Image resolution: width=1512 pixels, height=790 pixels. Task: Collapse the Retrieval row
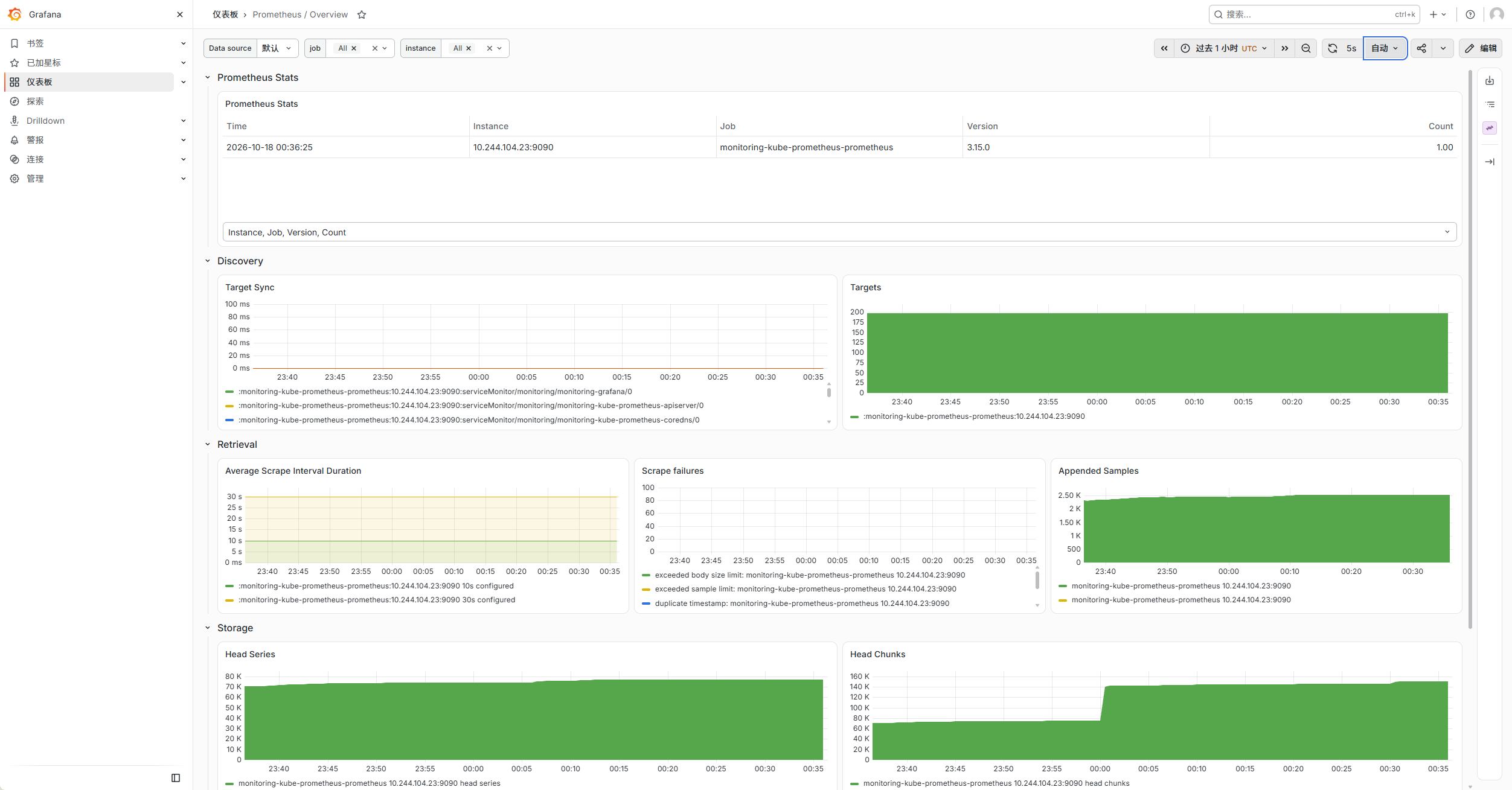tap(208, 444)
